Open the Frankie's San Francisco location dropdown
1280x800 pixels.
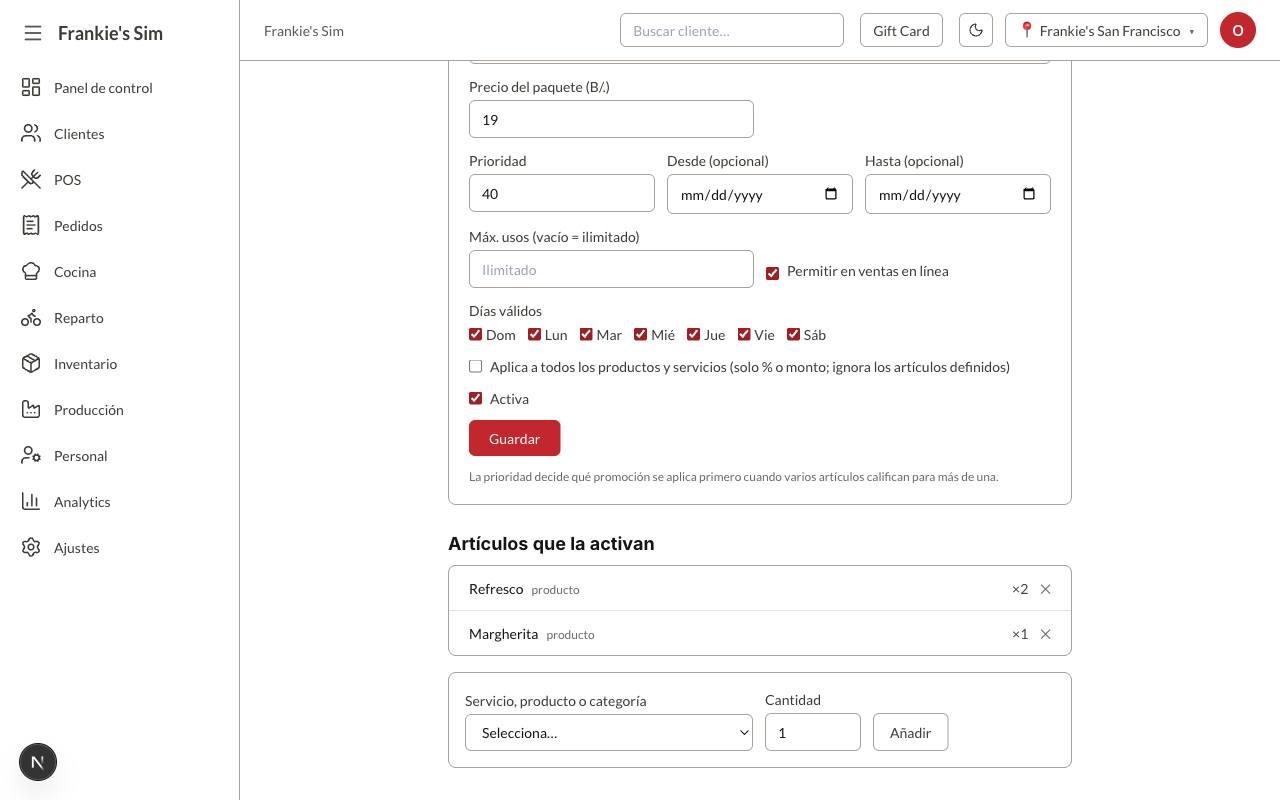pos(1106,31)
